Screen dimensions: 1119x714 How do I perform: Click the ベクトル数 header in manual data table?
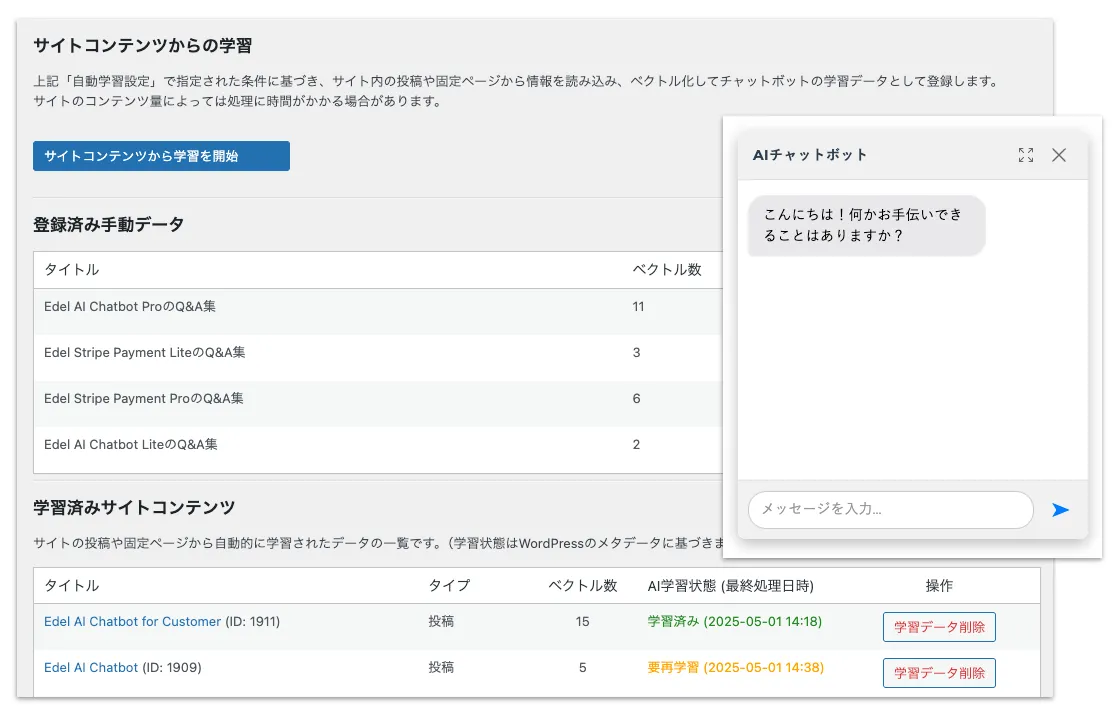coord(667,269)
